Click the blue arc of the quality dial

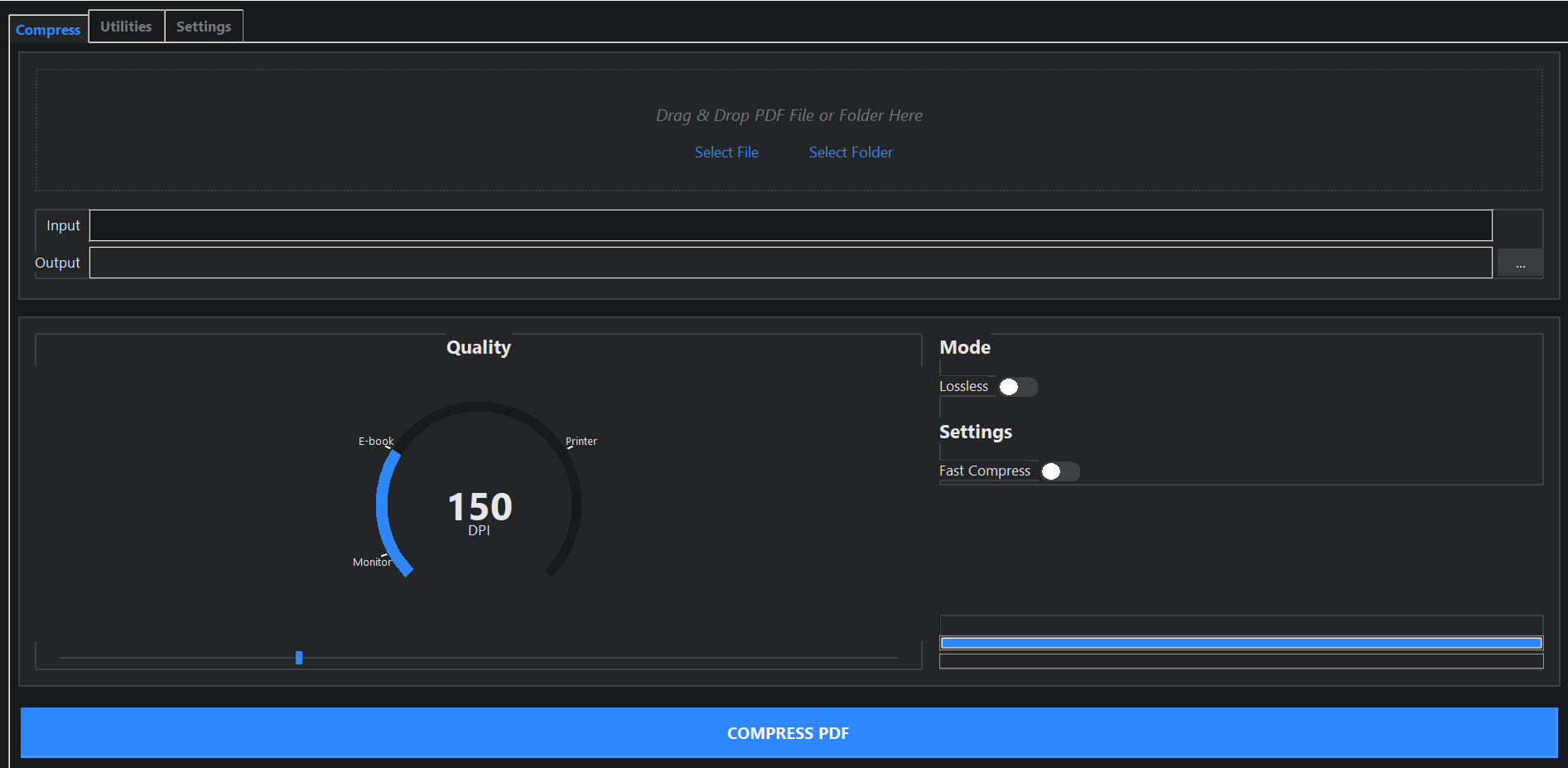click(384, 505)
